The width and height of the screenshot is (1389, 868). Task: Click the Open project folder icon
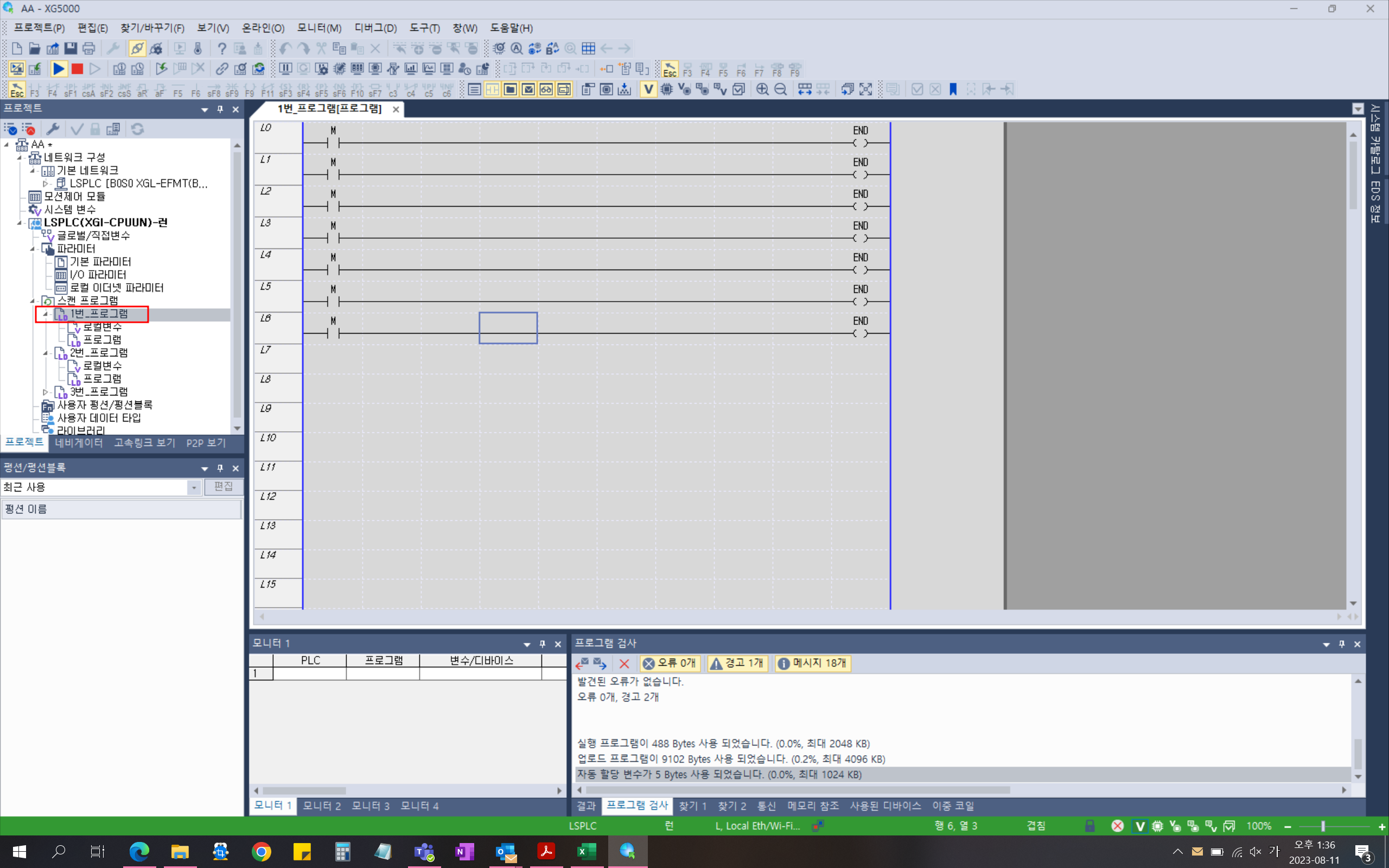tap(34, 49)
